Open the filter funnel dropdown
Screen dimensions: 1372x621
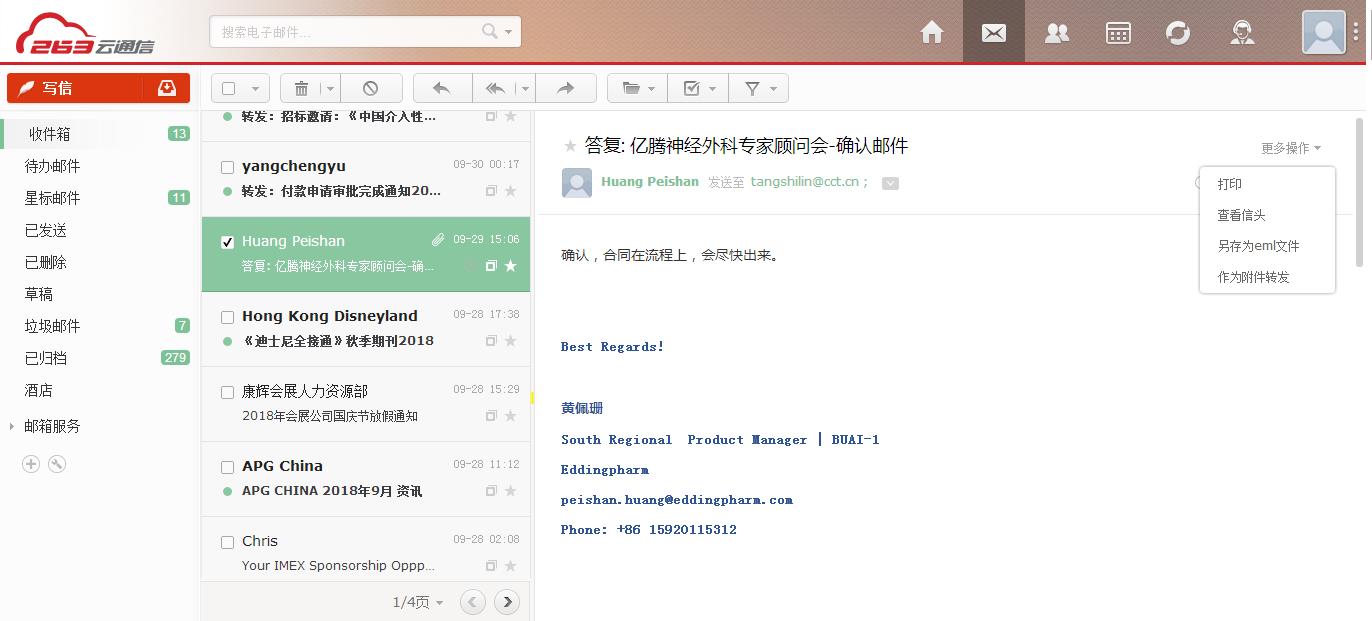click(759, 88)
